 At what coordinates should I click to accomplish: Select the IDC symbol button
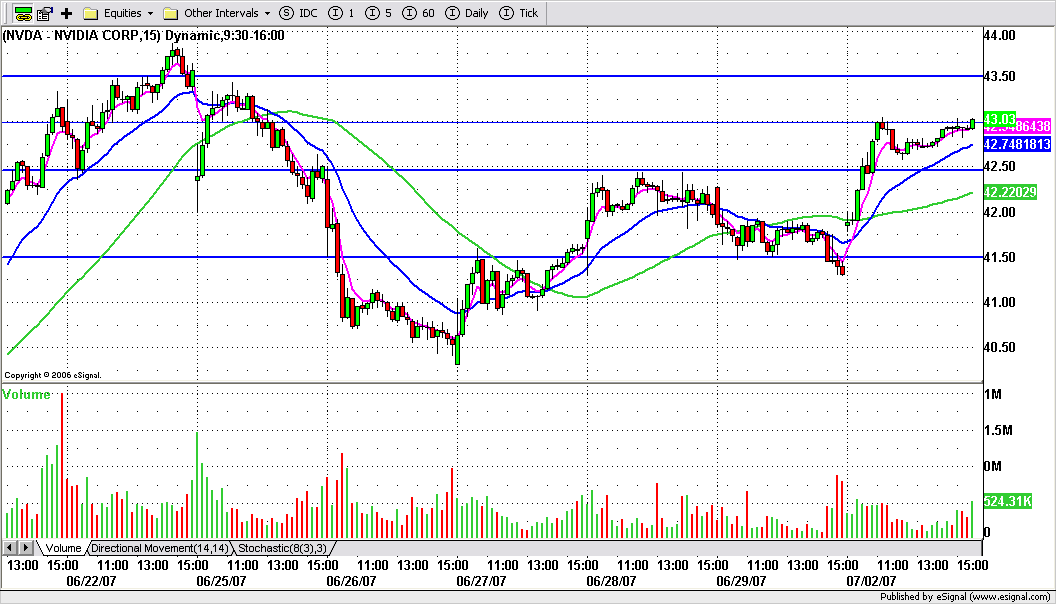(298, 13)
